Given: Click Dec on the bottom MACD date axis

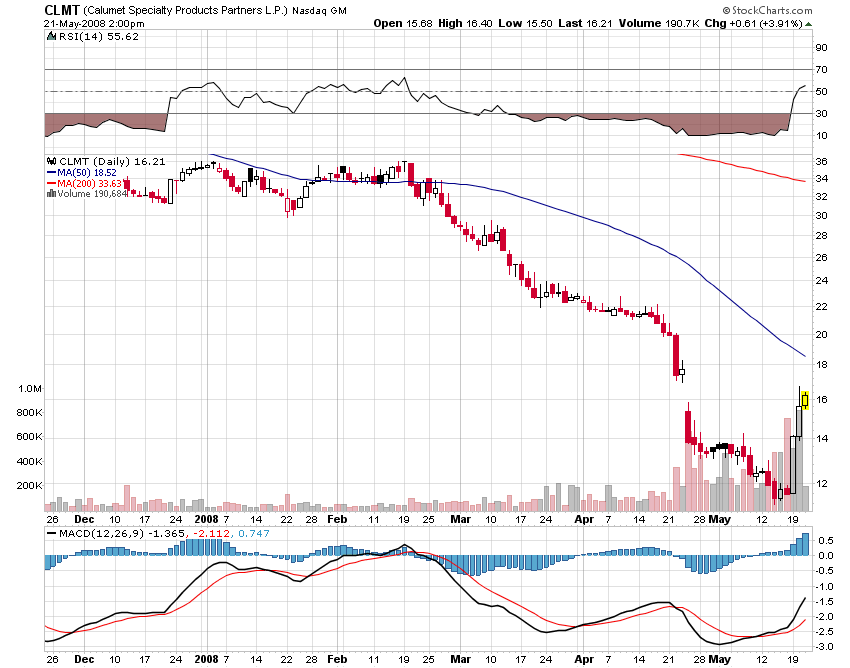Looking at the screenshot, I should 84,659.
